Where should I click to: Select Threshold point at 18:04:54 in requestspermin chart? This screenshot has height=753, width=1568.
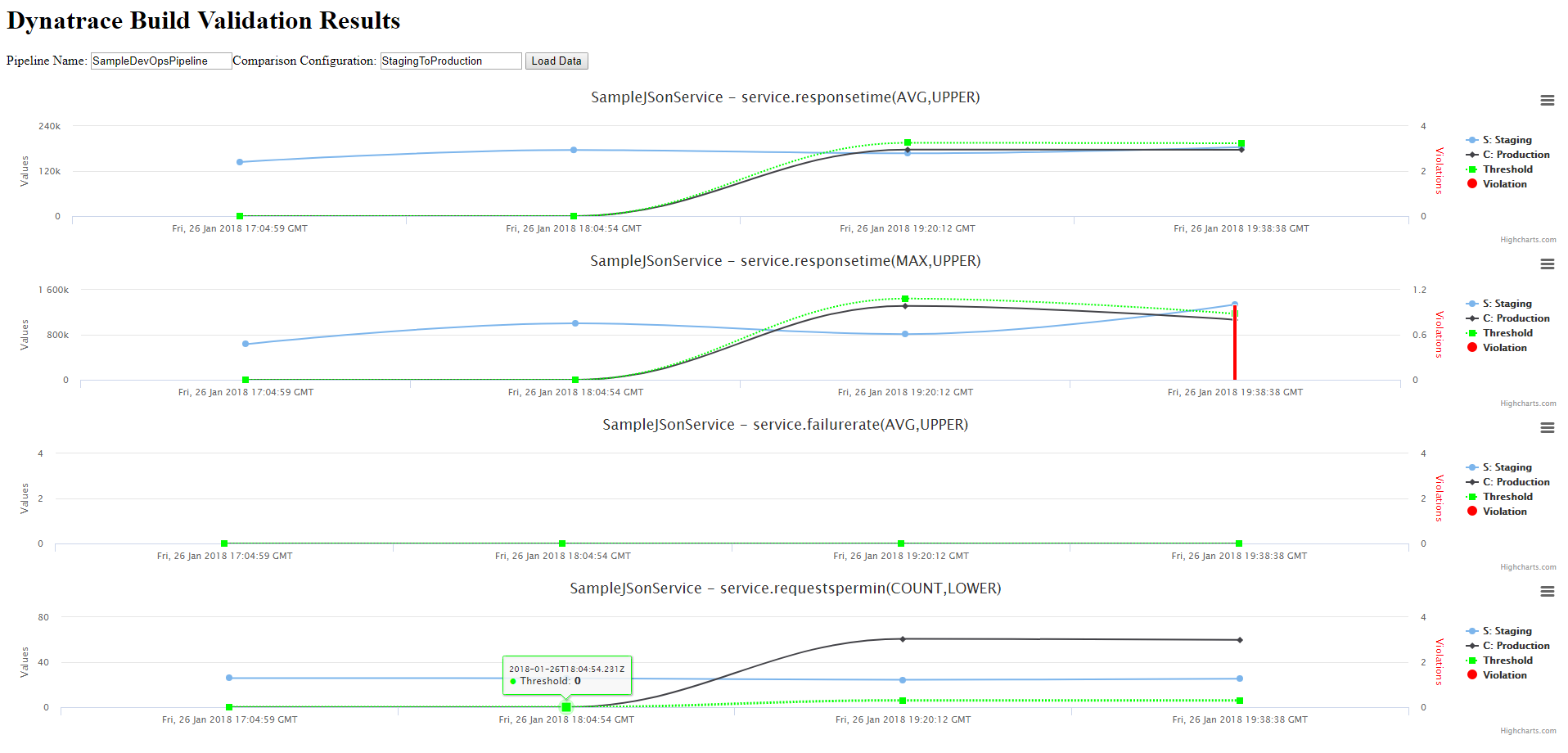(566, 707)
